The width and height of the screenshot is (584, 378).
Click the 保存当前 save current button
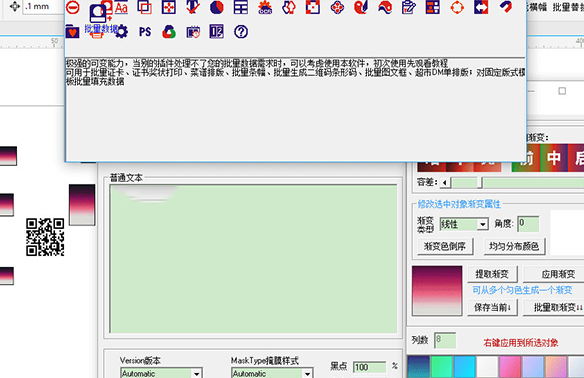tap(492, 307)
